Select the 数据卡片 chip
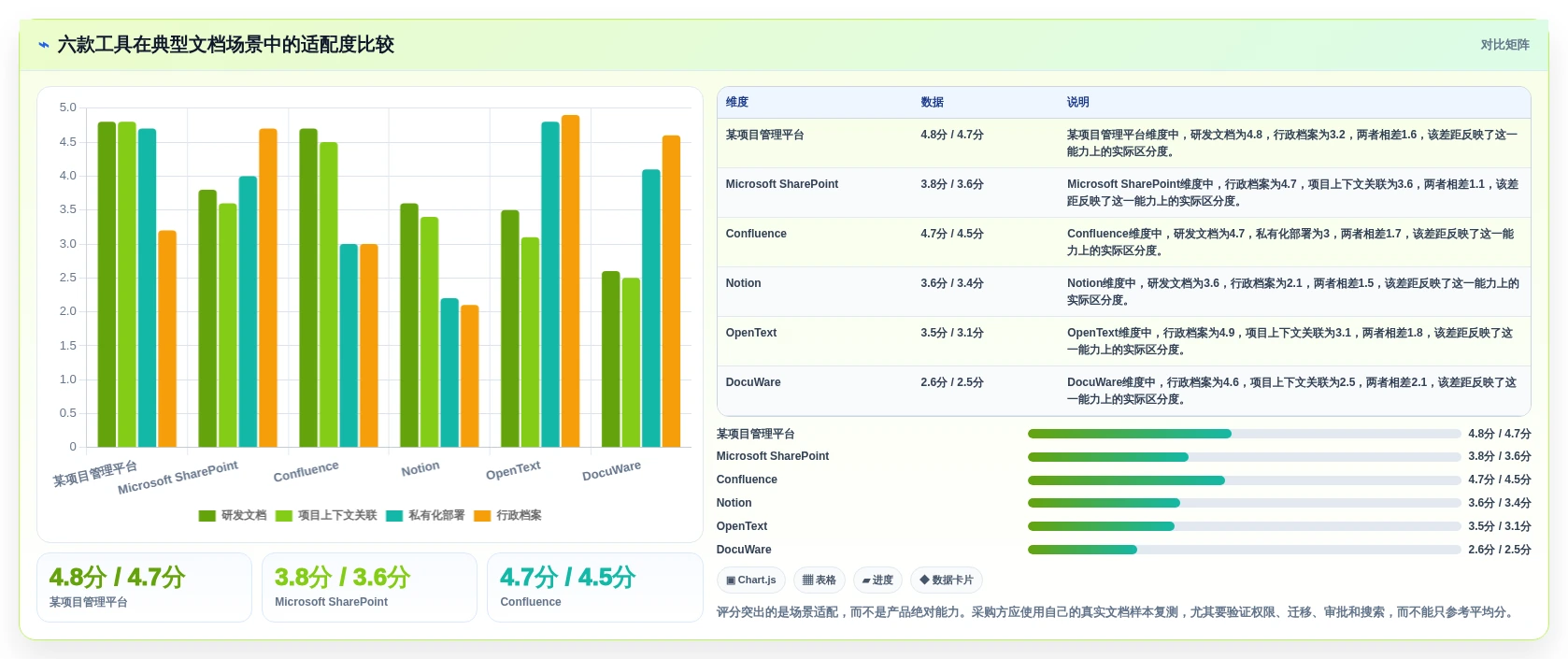Screen dimensions: 1568x659 point(947,580)
